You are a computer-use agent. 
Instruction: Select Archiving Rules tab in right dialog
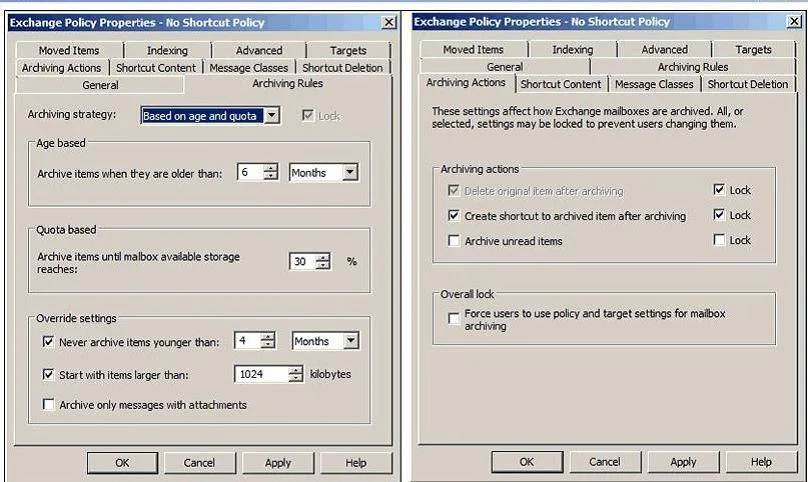[x=693, y=67]
